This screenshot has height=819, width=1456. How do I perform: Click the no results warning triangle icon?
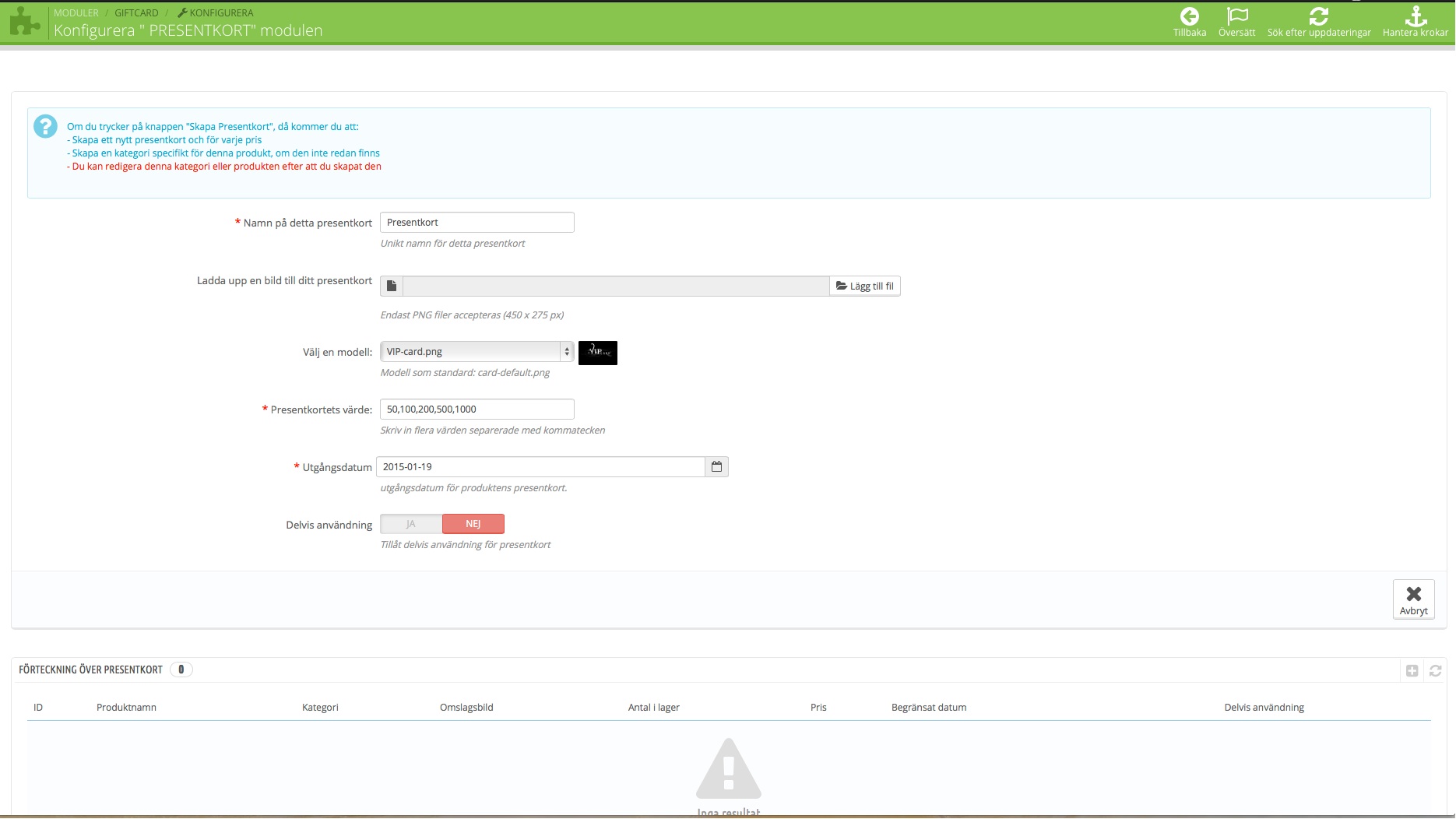click(x=728, y=768)
